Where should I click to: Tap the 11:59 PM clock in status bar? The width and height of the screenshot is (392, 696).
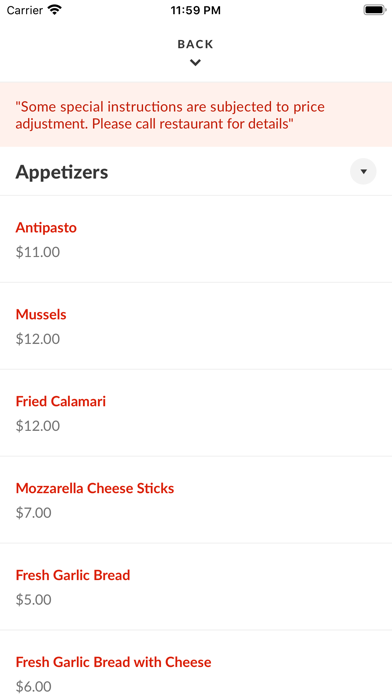[x=196, y=10]
